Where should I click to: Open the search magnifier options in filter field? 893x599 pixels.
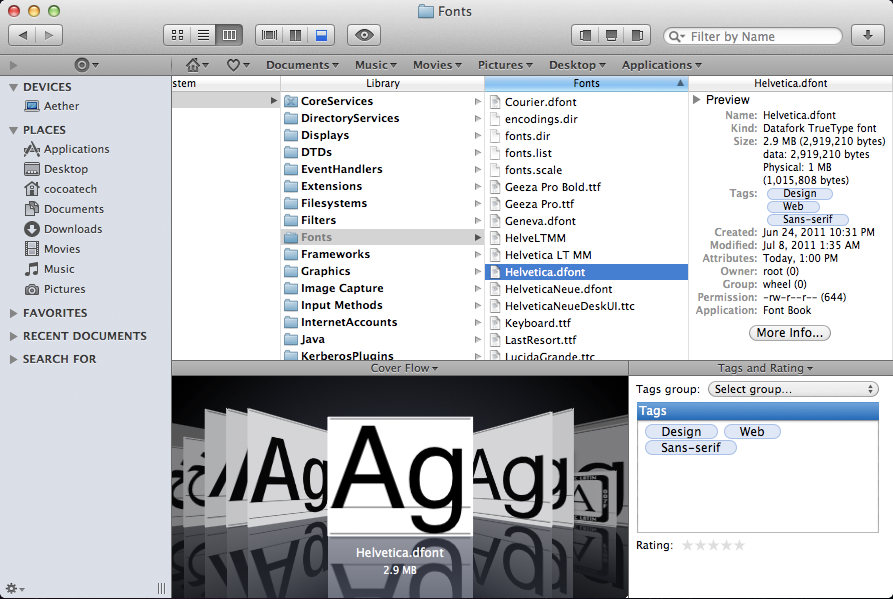677,36
